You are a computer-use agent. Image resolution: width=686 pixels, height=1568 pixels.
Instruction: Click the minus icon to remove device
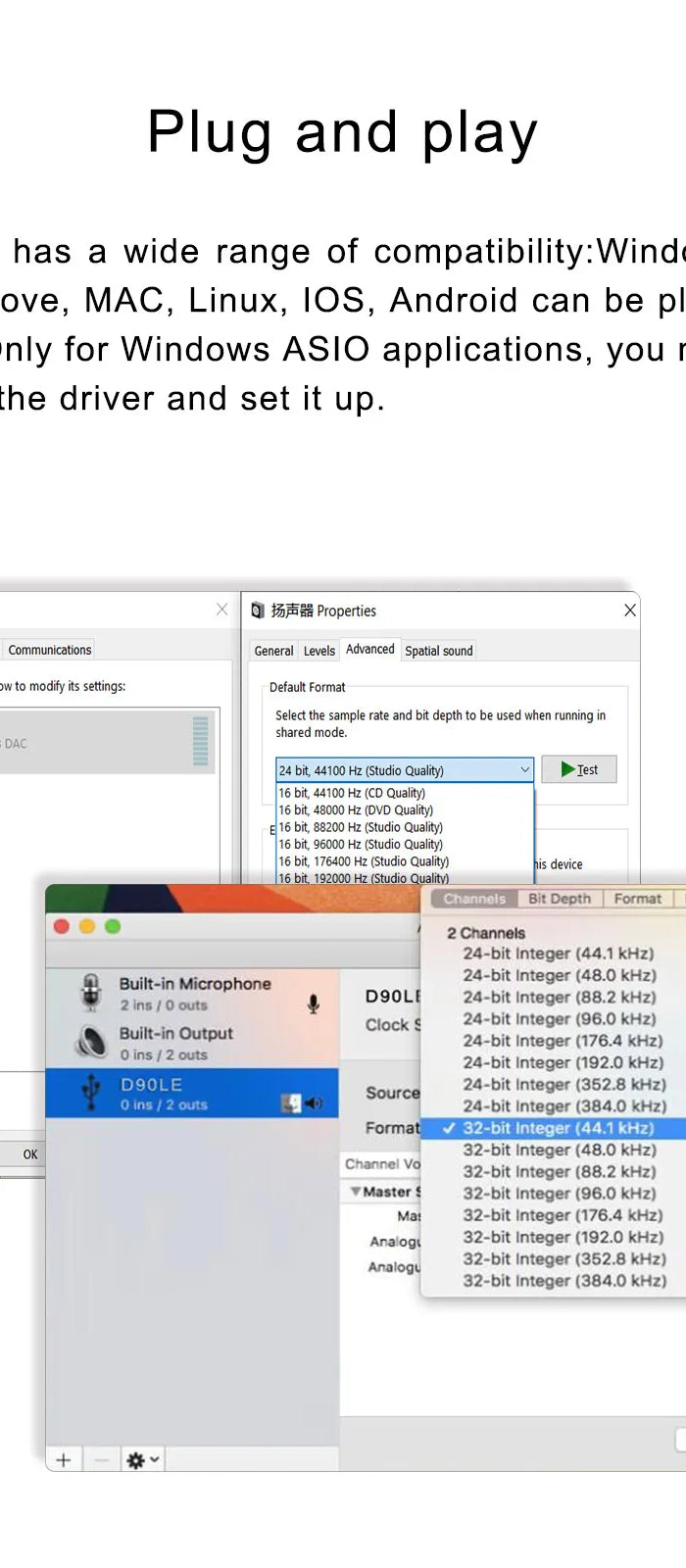pyautogui.click(x=101, y=1460)
